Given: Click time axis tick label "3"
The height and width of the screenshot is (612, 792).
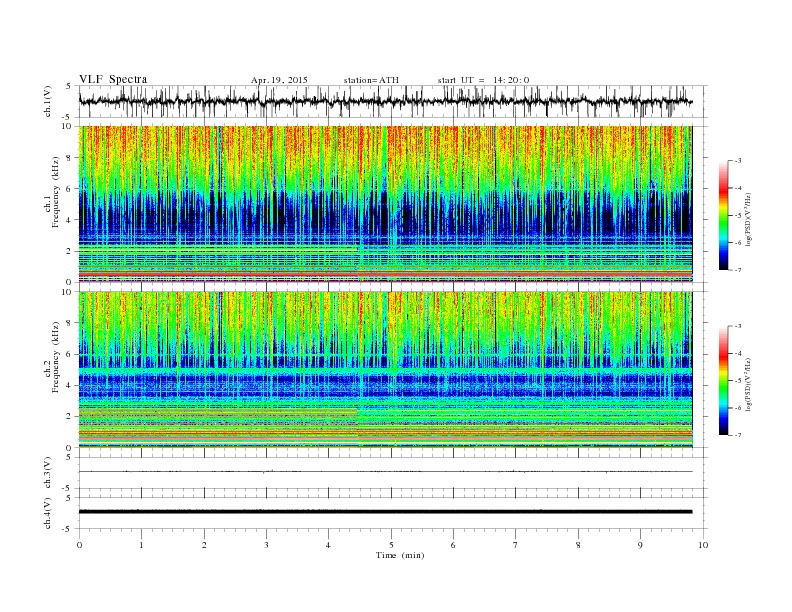Looking at the screenshot, I should [266, 545].
